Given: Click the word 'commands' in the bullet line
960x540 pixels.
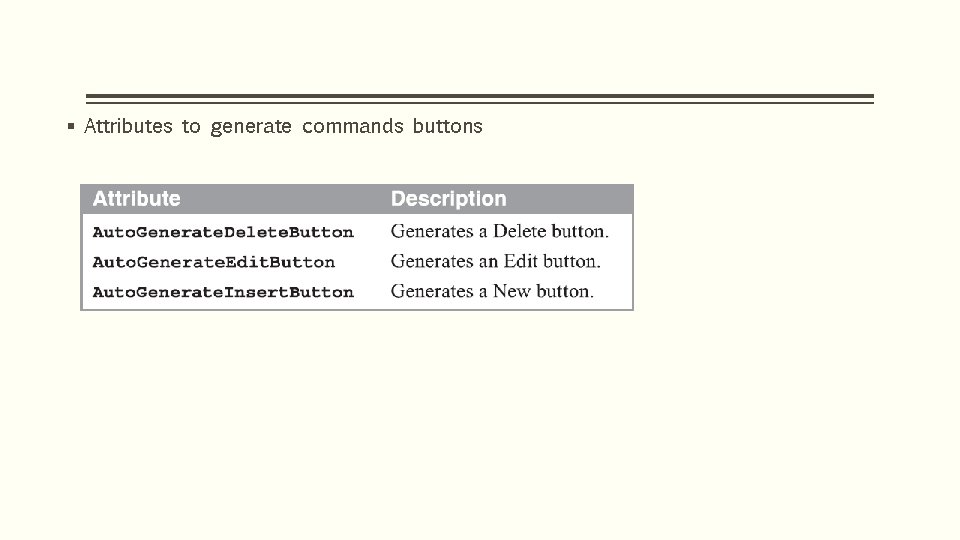Looking at the screenshot, I should click(352, 127).
